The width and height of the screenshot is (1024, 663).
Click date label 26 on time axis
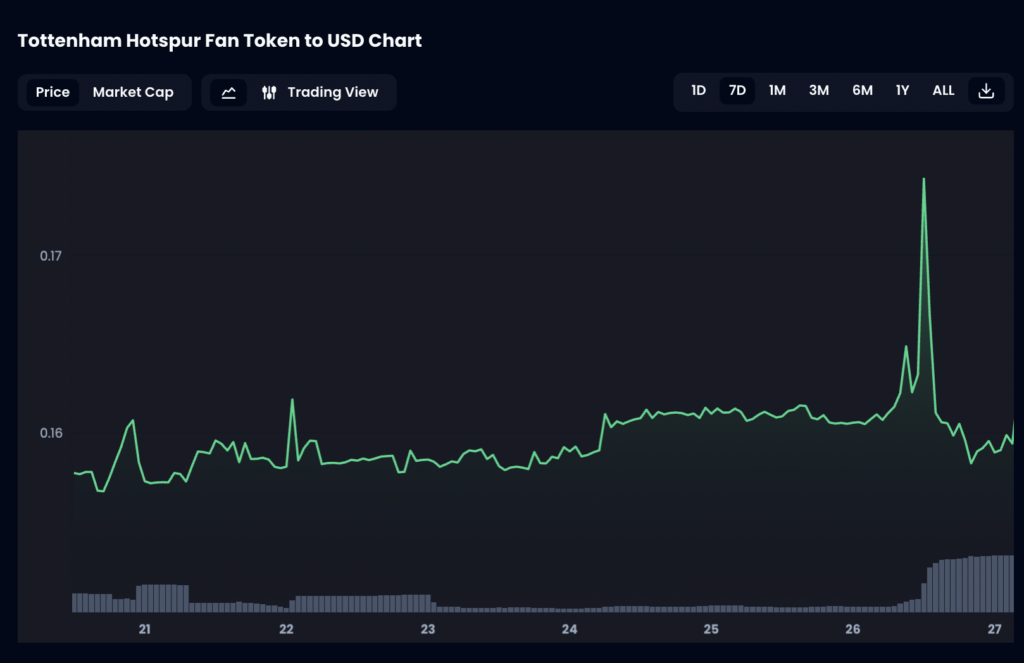[x=853, y=629]
